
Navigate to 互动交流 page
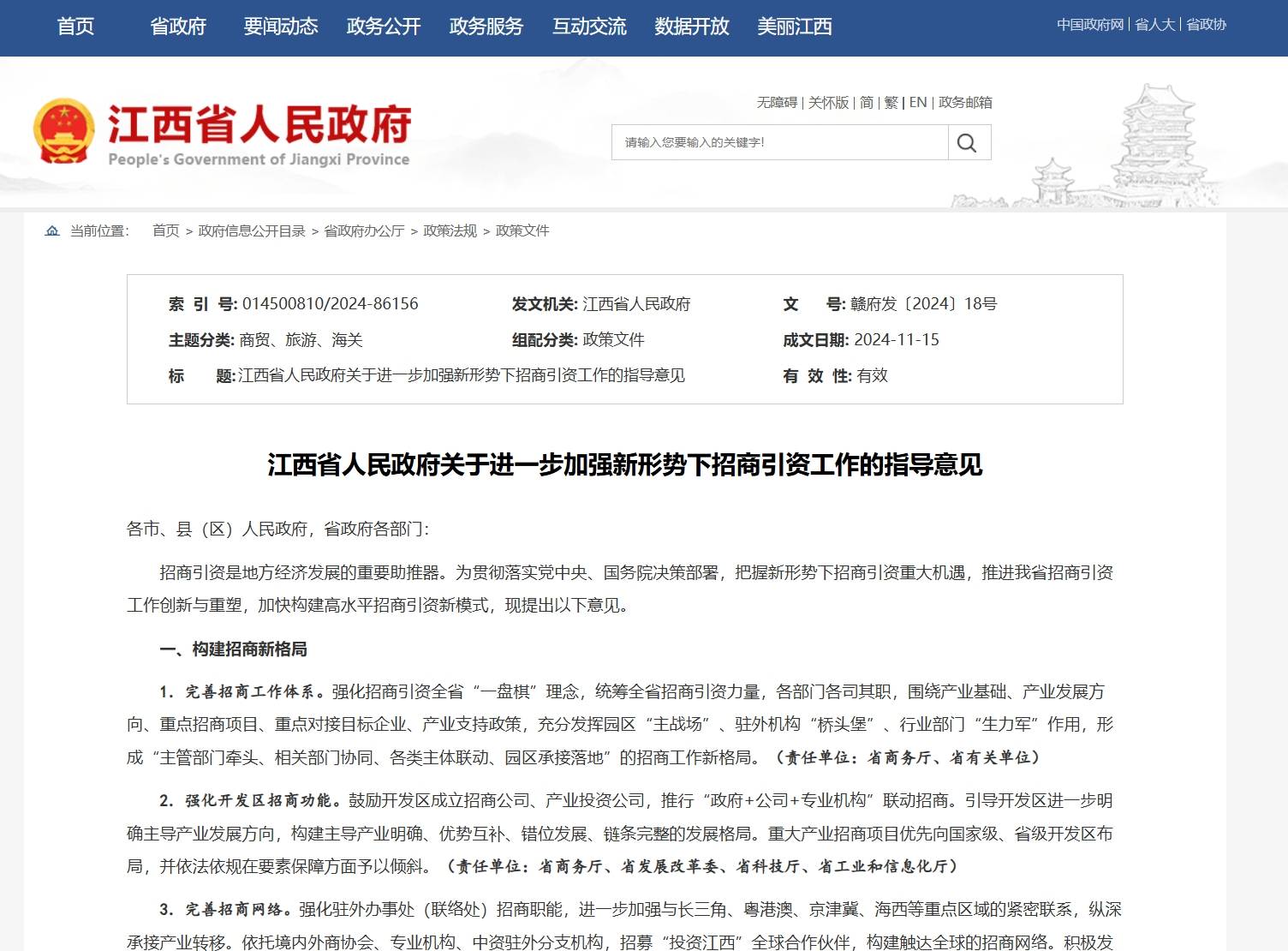pos(589,27)
